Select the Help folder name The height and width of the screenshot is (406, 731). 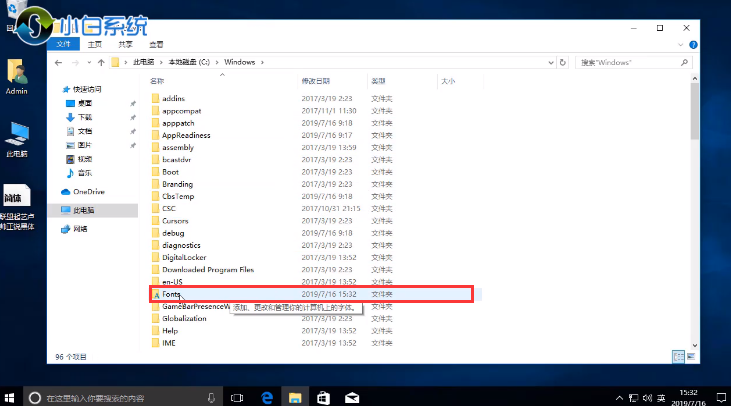pyautogui.click(x=170, y=330)
